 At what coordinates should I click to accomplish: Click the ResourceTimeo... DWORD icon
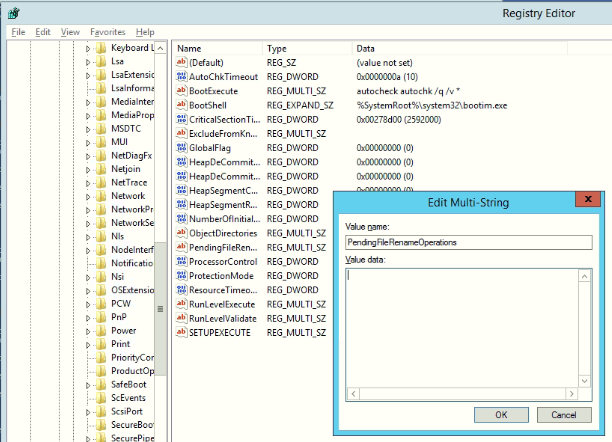(x=181, y=290)
